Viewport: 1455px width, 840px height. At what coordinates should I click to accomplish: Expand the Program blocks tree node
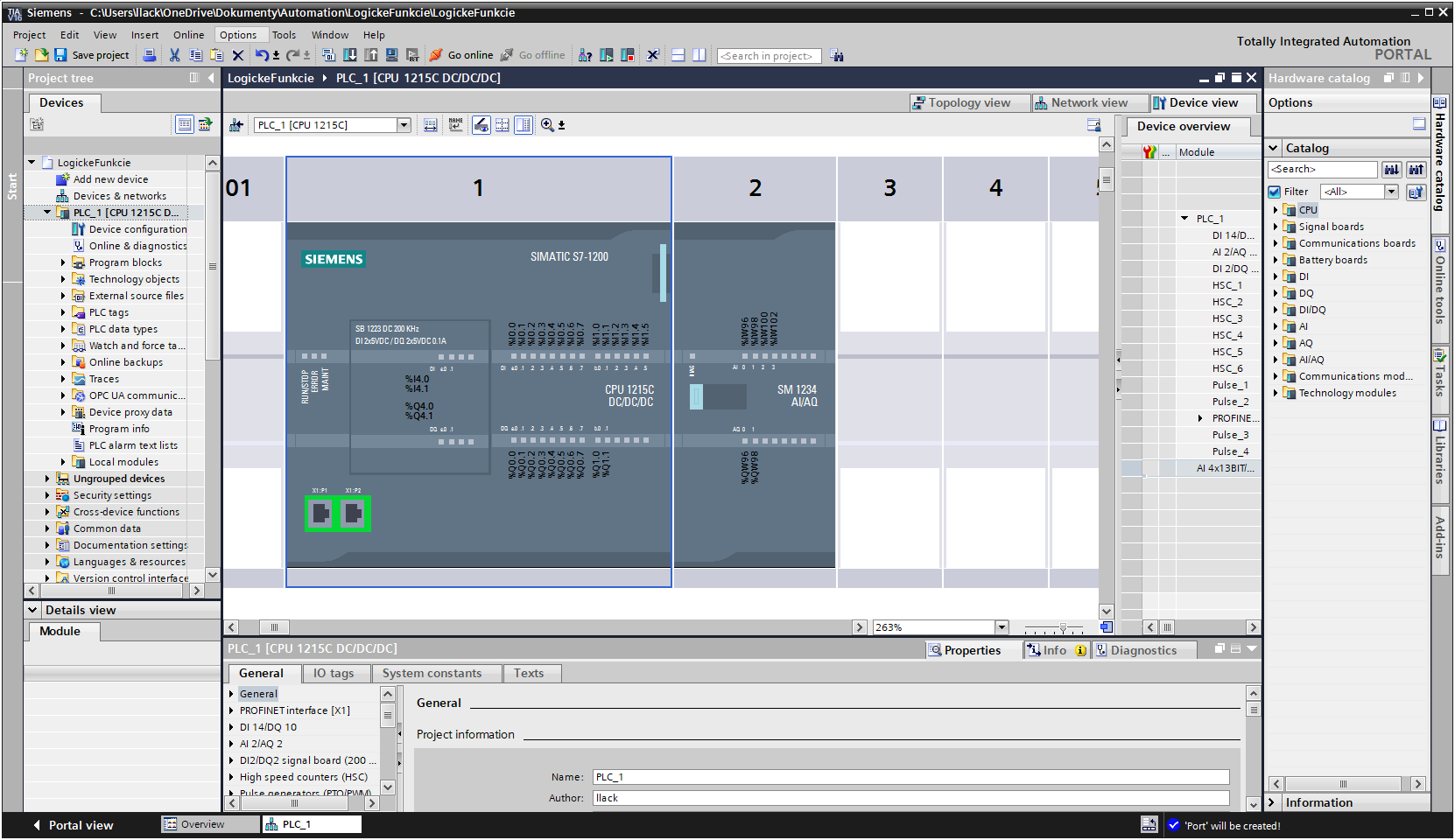pos(63,262)
